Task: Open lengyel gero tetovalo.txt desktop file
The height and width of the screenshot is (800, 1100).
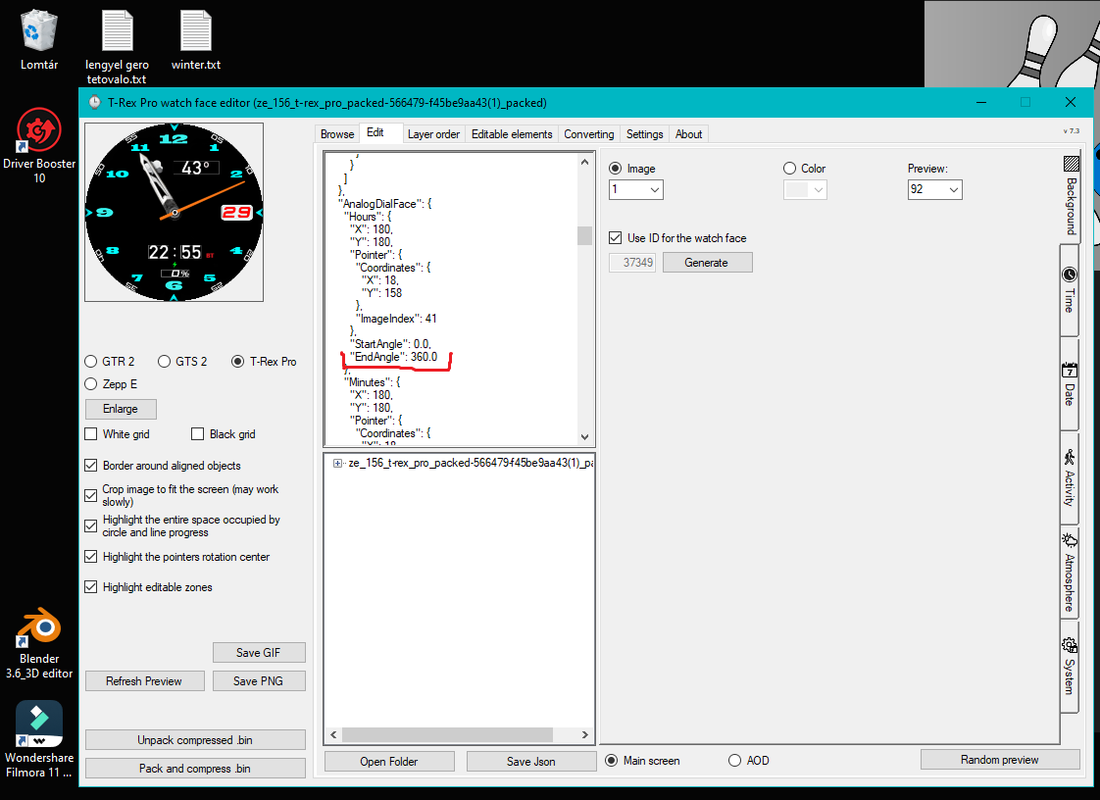Action: pos(117,47)
